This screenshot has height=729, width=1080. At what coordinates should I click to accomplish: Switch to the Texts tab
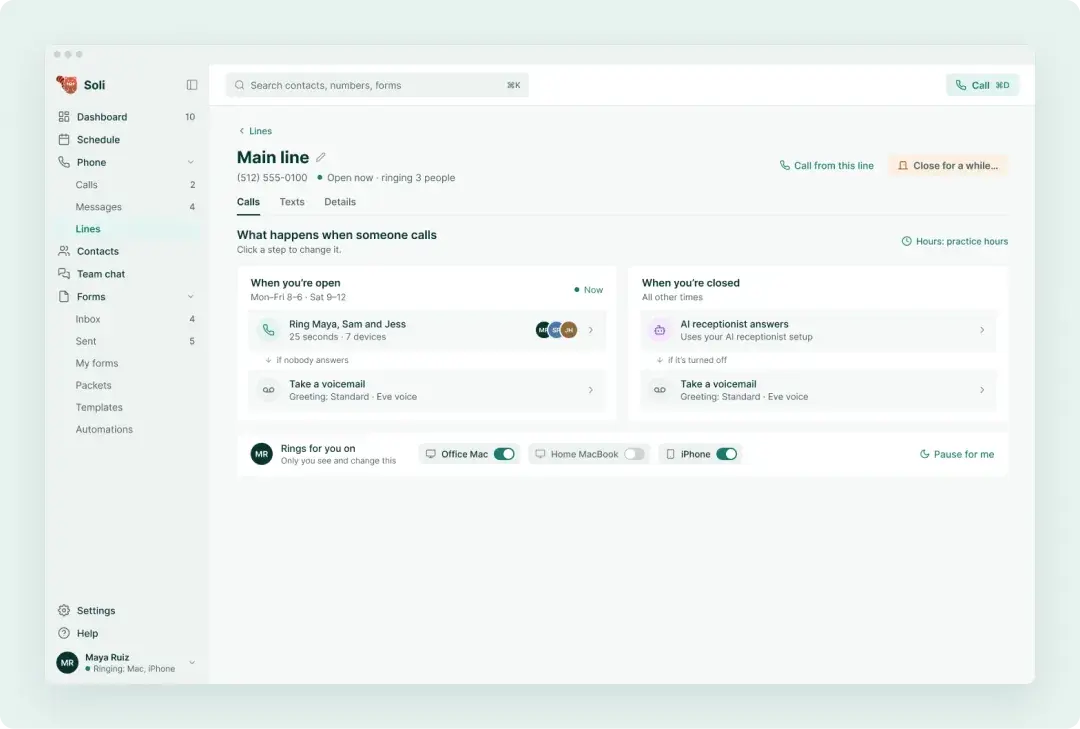coord(292,202)
